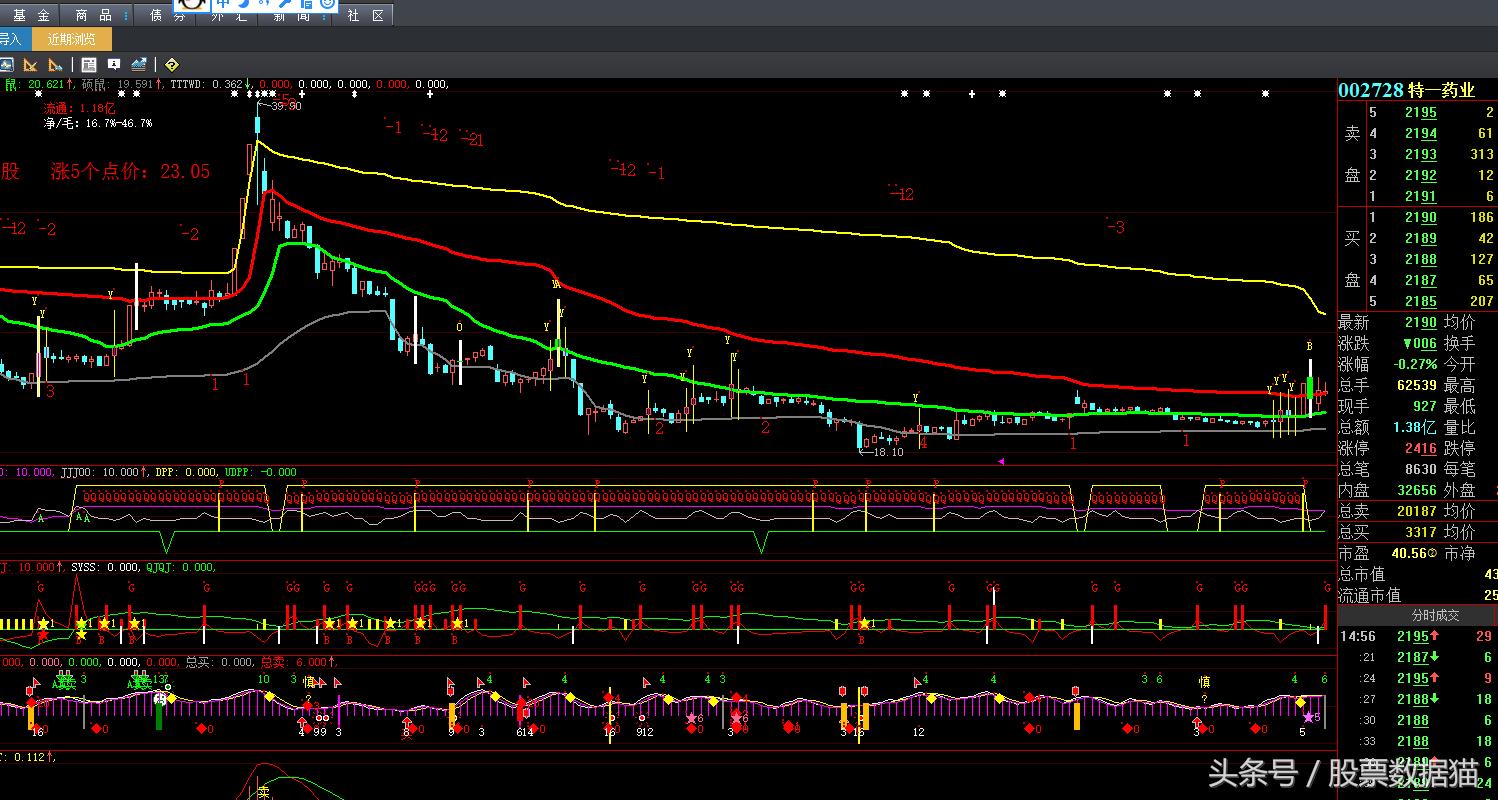Click the smiley face icon in floating bar
Viewport: 1498px width, 800px height.
pos(327,4)
